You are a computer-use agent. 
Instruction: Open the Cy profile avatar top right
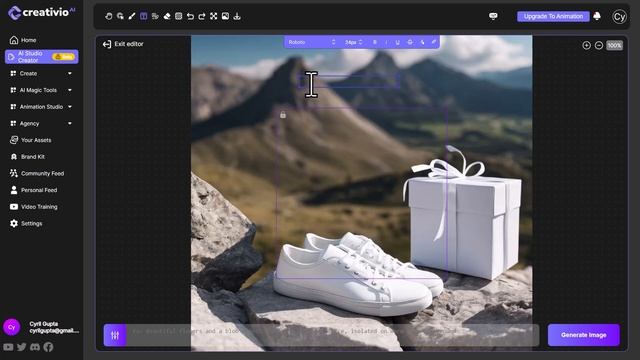(619, 17)
